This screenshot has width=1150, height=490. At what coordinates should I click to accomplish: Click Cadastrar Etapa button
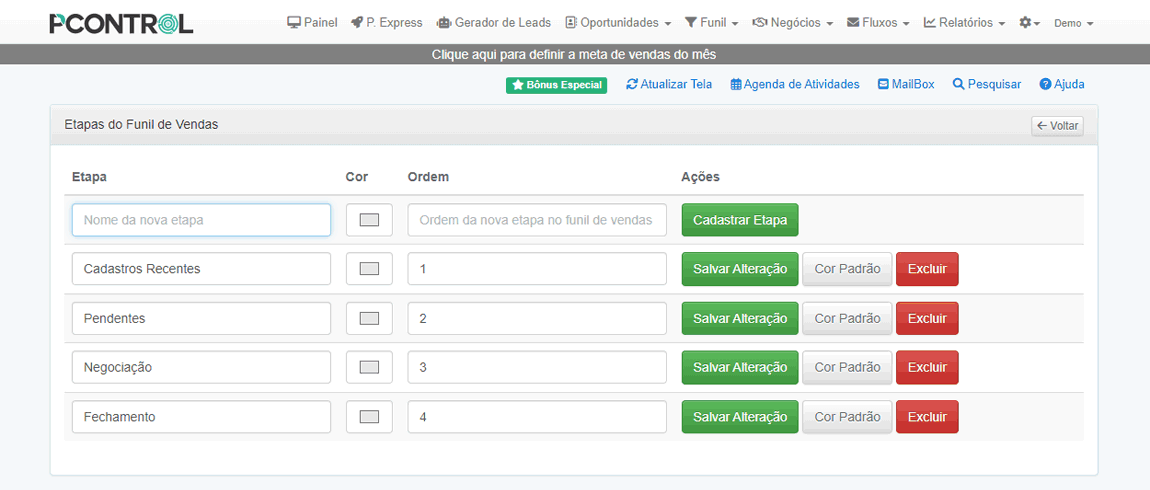740,220
